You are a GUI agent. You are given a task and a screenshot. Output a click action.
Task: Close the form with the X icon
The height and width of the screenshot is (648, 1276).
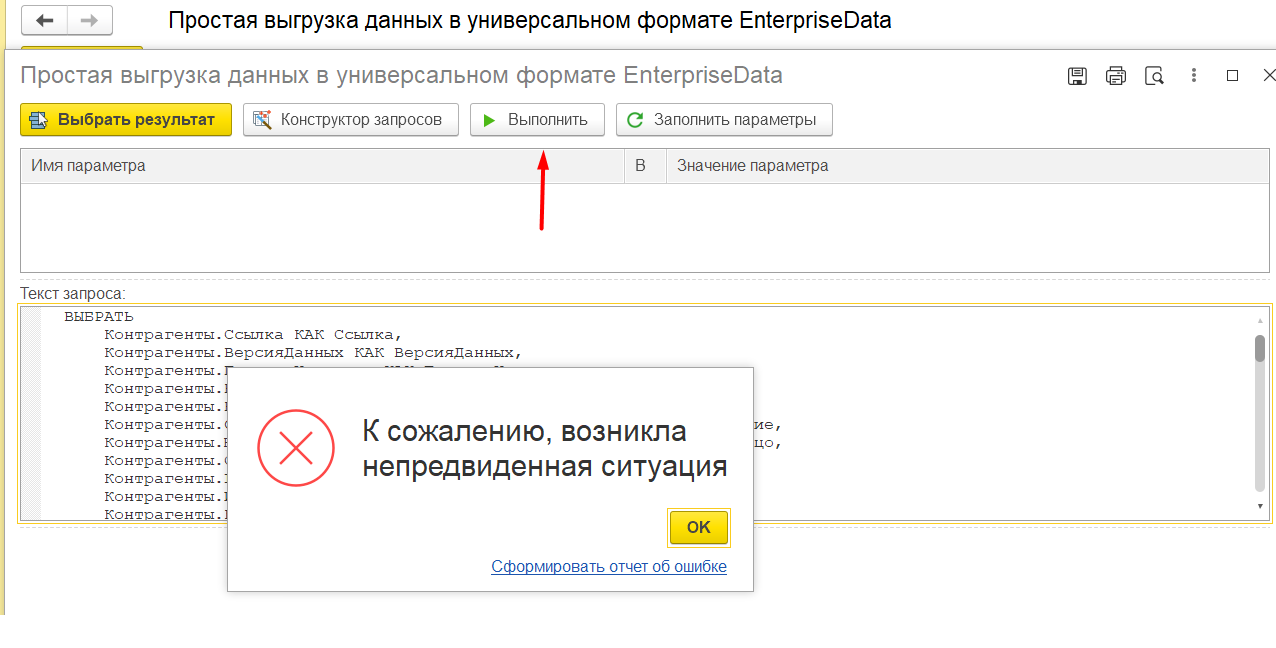point(1269,76)
